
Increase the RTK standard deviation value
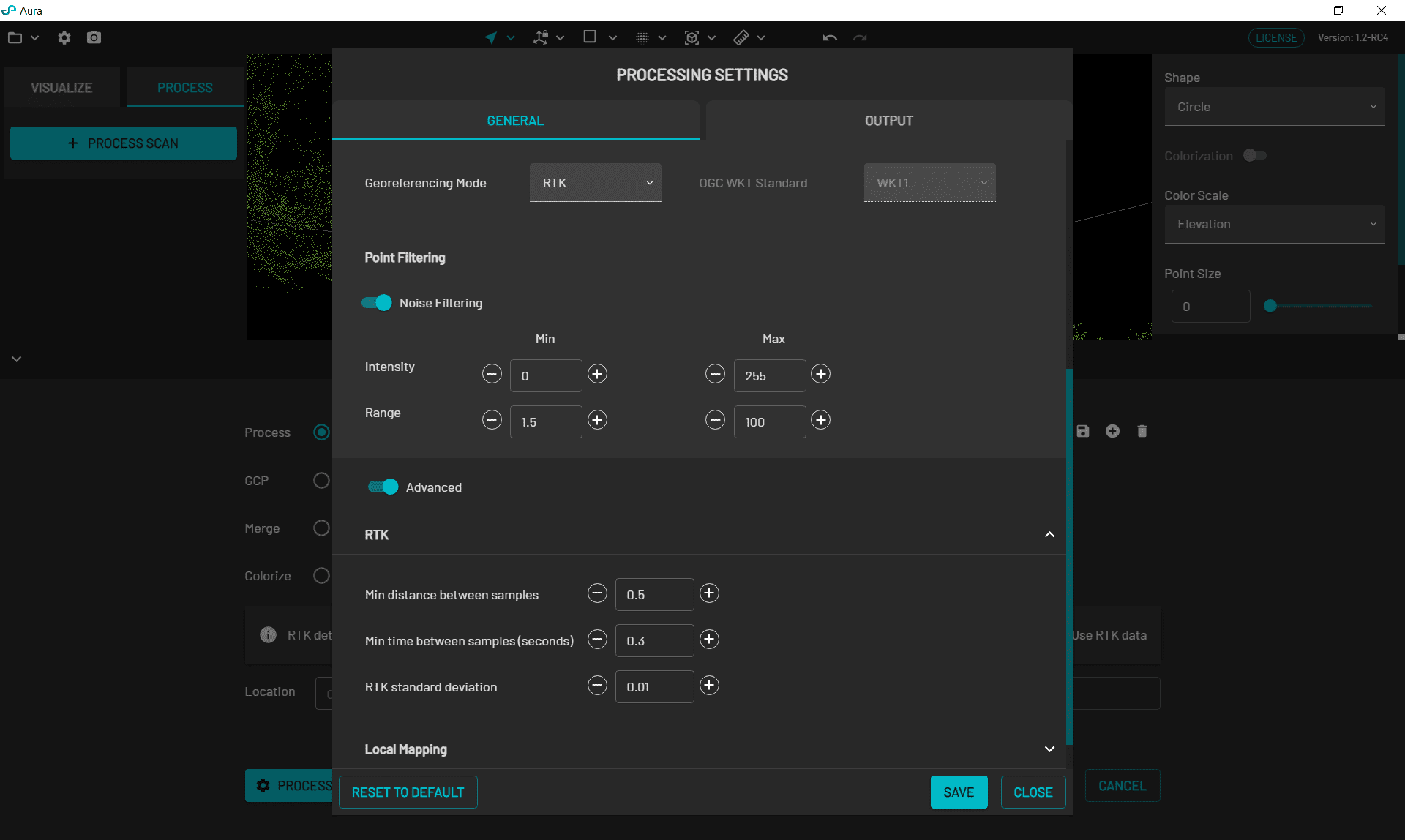709,686
